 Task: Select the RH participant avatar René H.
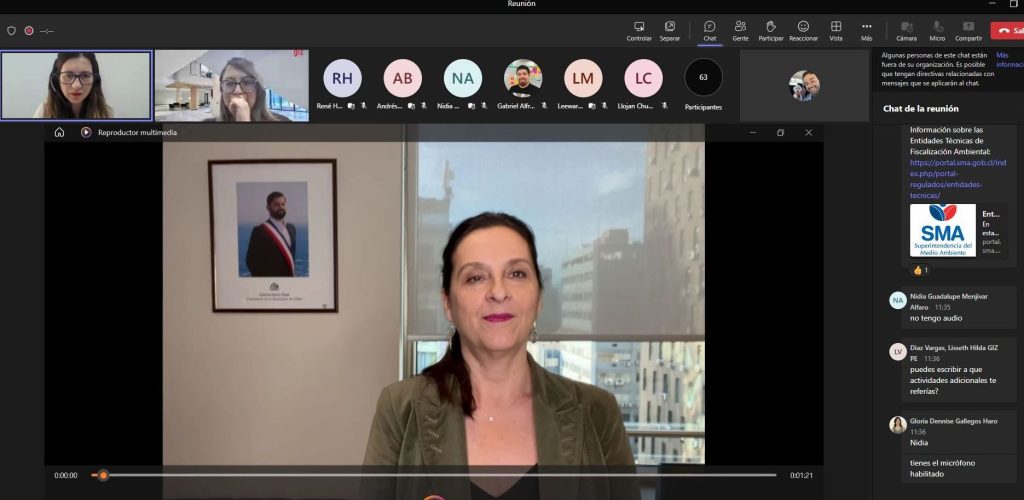tap(342, 78)
